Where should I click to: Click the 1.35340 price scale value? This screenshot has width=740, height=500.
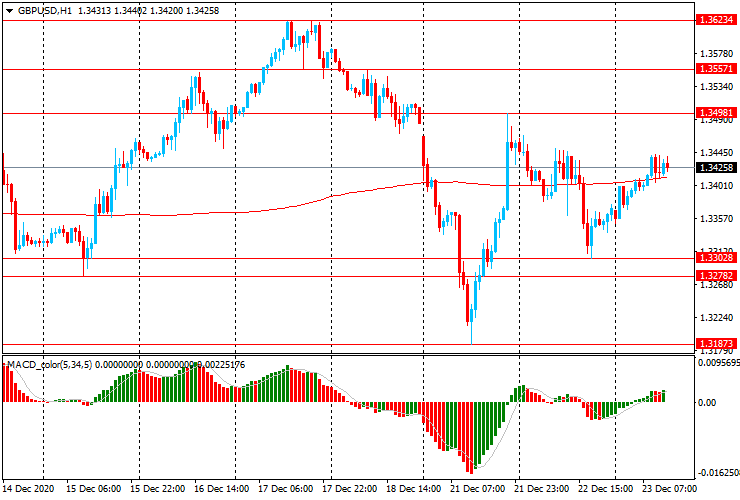click(x=717, y=86)
